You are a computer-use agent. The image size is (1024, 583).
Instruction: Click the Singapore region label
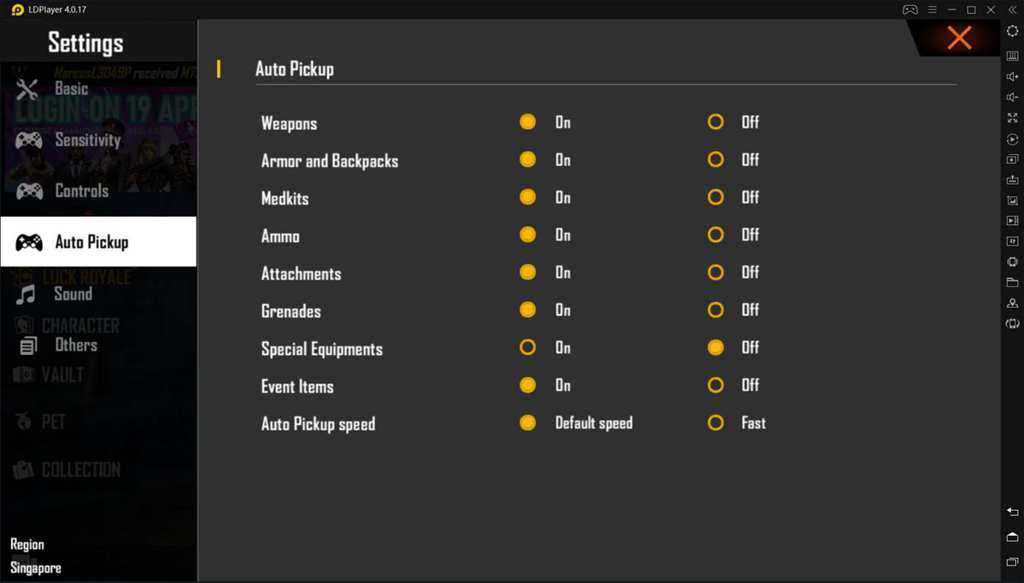pyautogui.click(x=34, y=567)
